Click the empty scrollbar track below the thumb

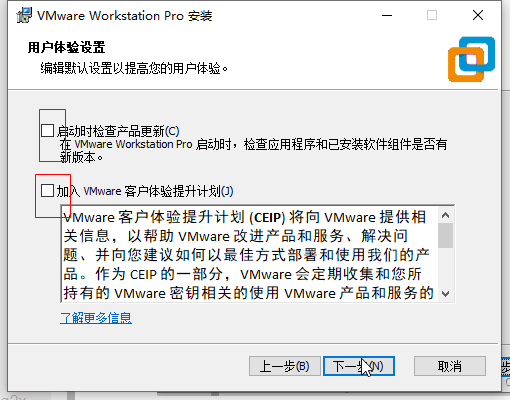point(446,267)
